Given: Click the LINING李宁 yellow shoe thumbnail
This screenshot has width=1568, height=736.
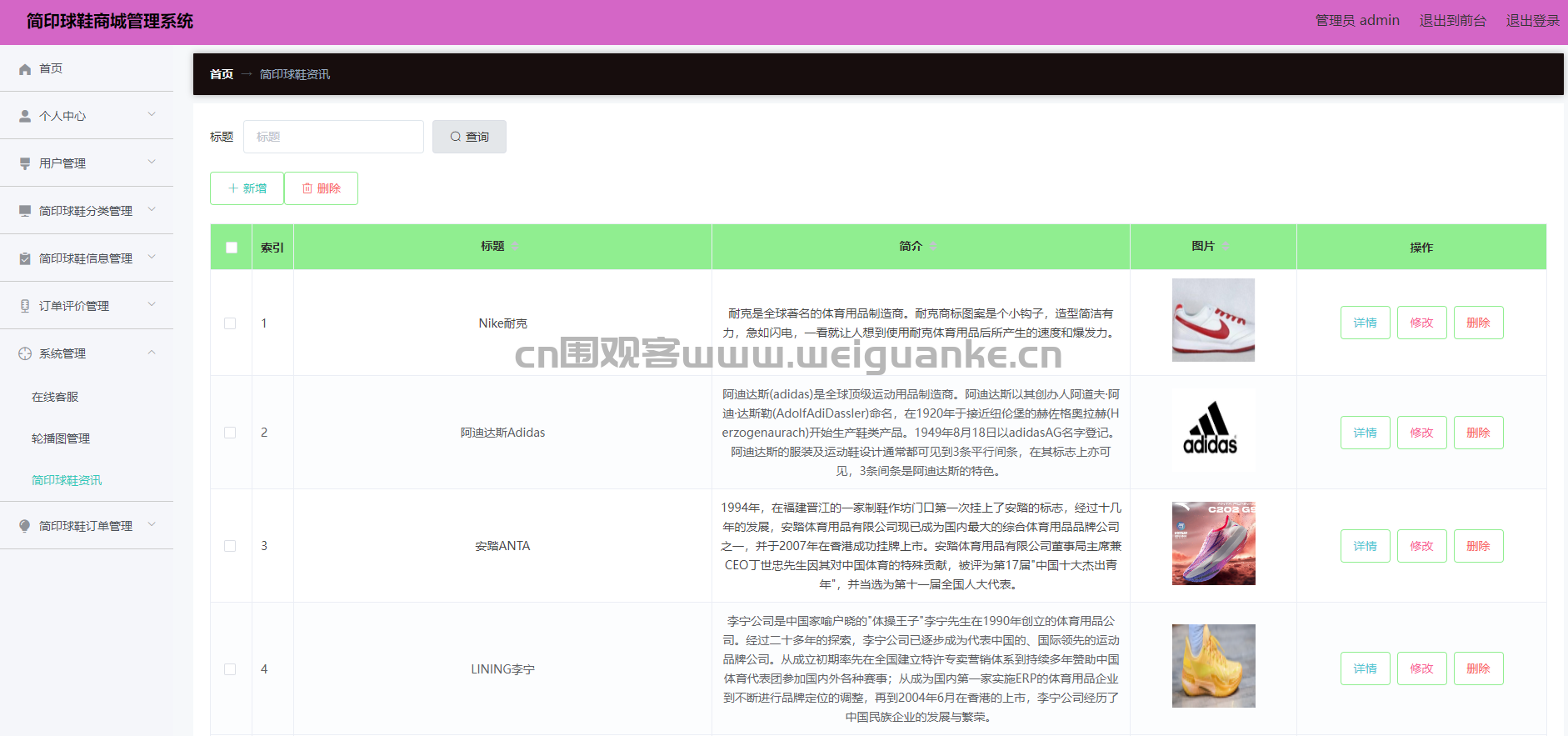Looking at the screenshot, I should pos(1213,666).
